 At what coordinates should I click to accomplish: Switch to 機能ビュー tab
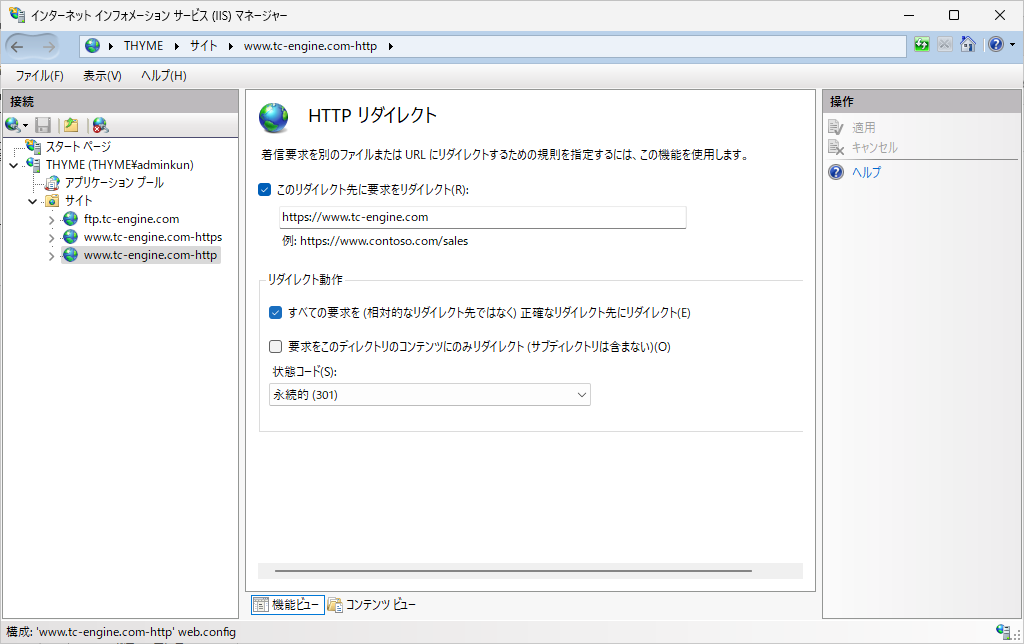[287, 605]
